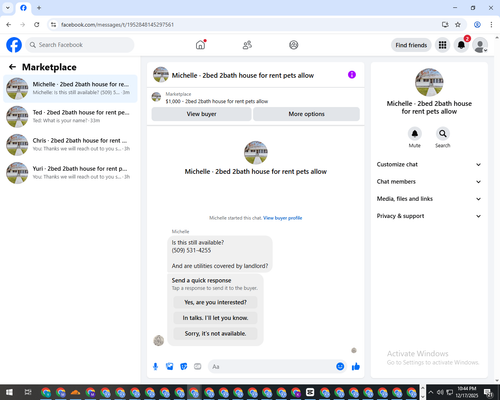Click the More options button

306,114
